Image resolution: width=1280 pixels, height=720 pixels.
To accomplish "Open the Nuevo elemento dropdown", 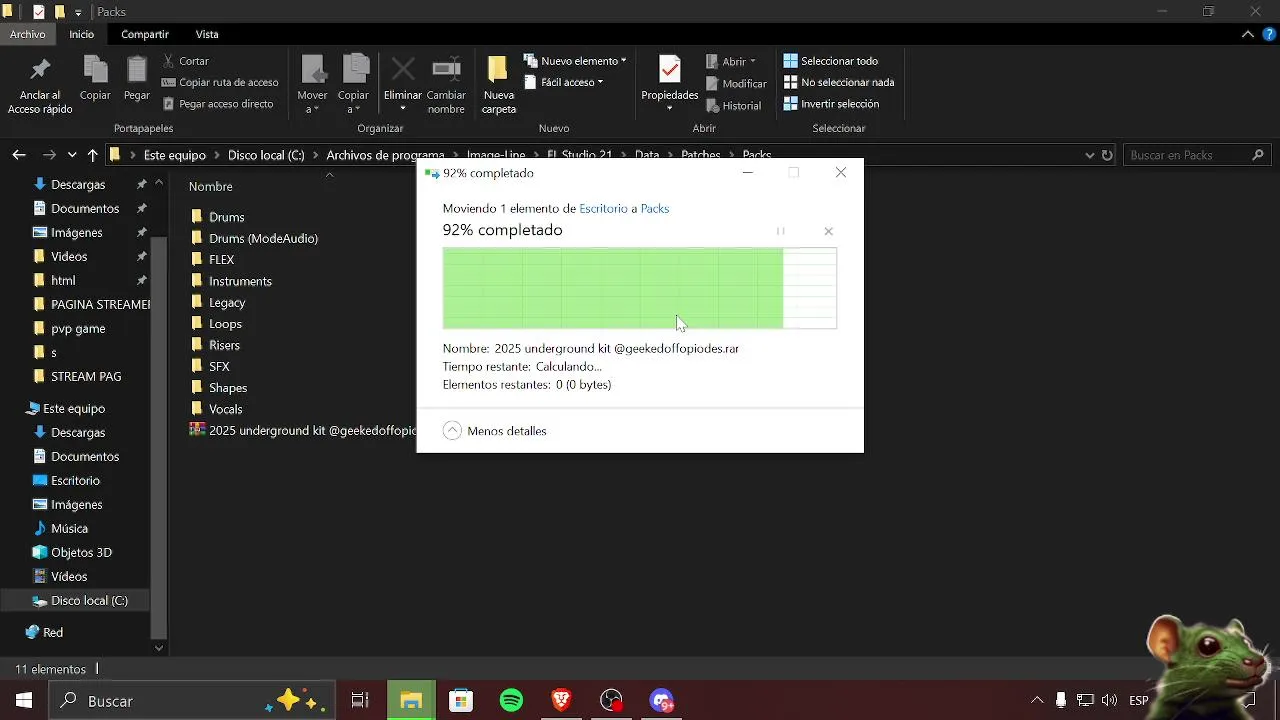I will pos(575,61).
